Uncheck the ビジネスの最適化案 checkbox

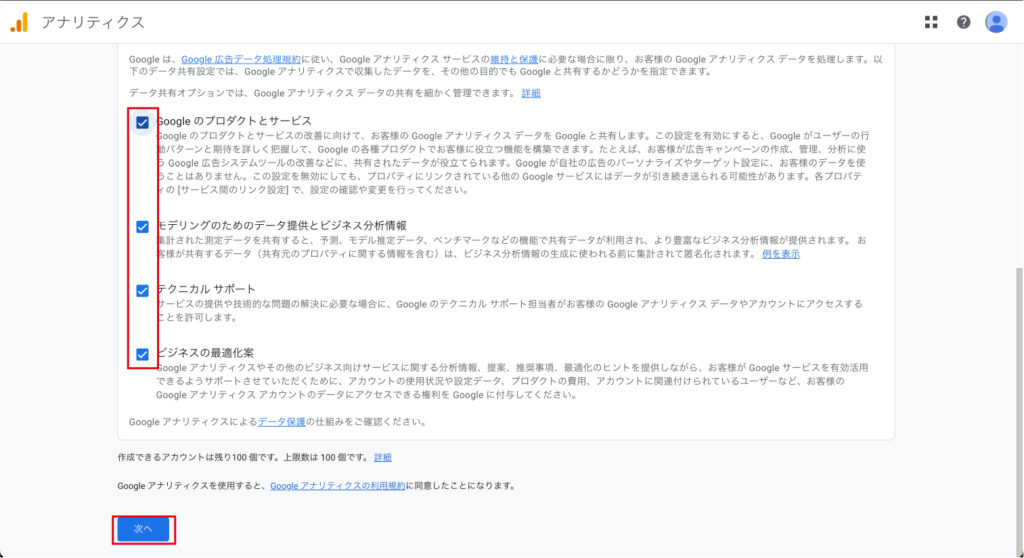(142, 354)
